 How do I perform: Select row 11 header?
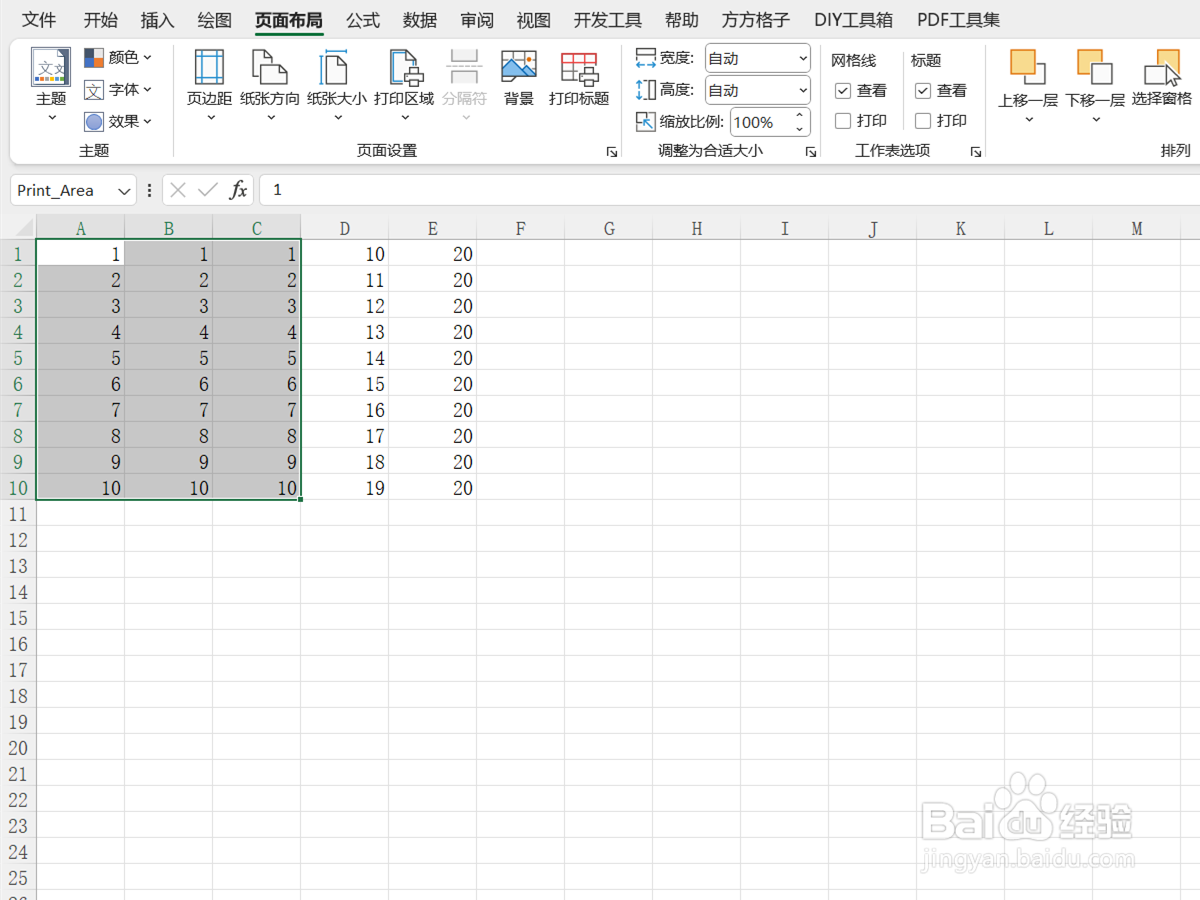pos(18,514)
